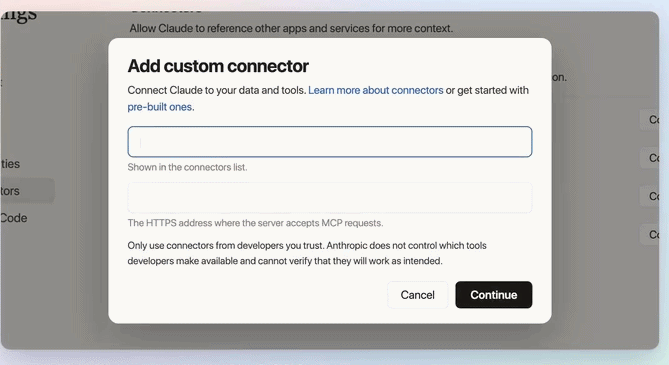Click the 'Add custom connector' dialog title
This screenshot has height=365, width=669.
point(218,66)
